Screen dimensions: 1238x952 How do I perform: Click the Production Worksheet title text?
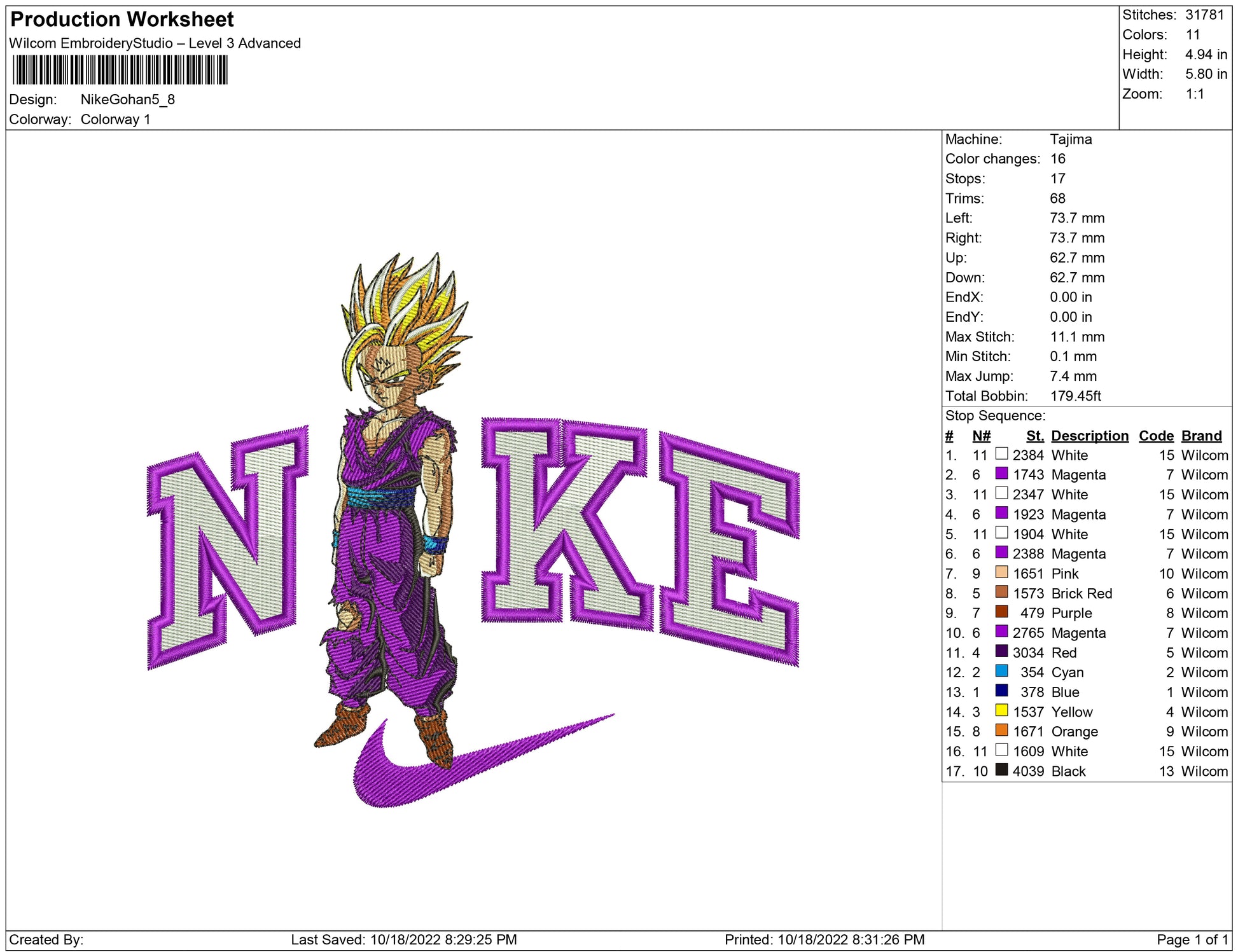[122, 20]
